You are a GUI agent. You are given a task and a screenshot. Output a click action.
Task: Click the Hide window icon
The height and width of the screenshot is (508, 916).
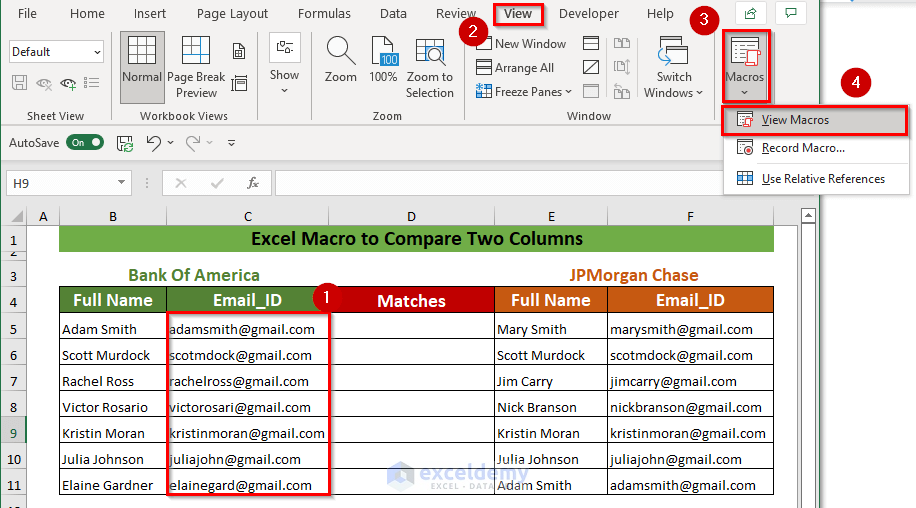click(591, 67)
